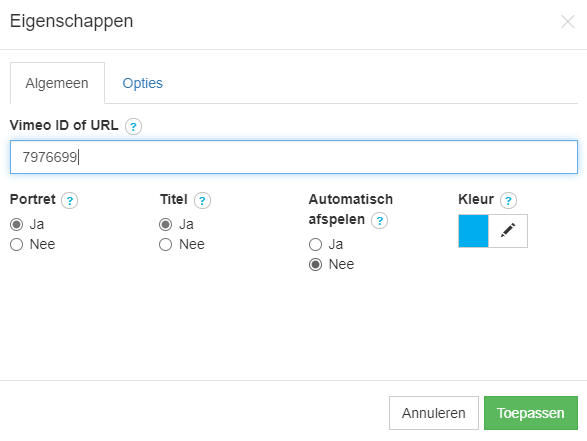The width and height of the screenshot is (587, 441).
Task: Select Nee under Portret
Action: 16,244
